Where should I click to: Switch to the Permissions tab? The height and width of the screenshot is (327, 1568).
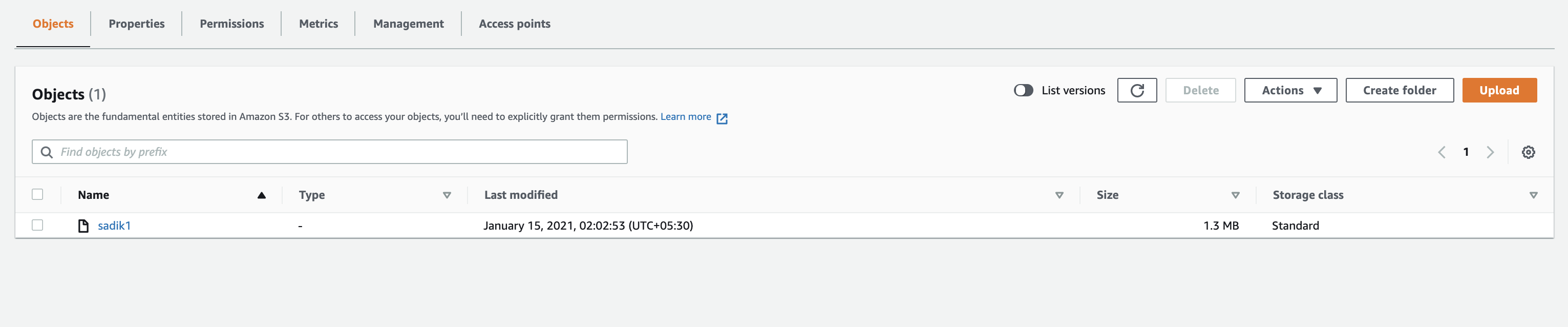pyautogui.click(x=232, y=24)
